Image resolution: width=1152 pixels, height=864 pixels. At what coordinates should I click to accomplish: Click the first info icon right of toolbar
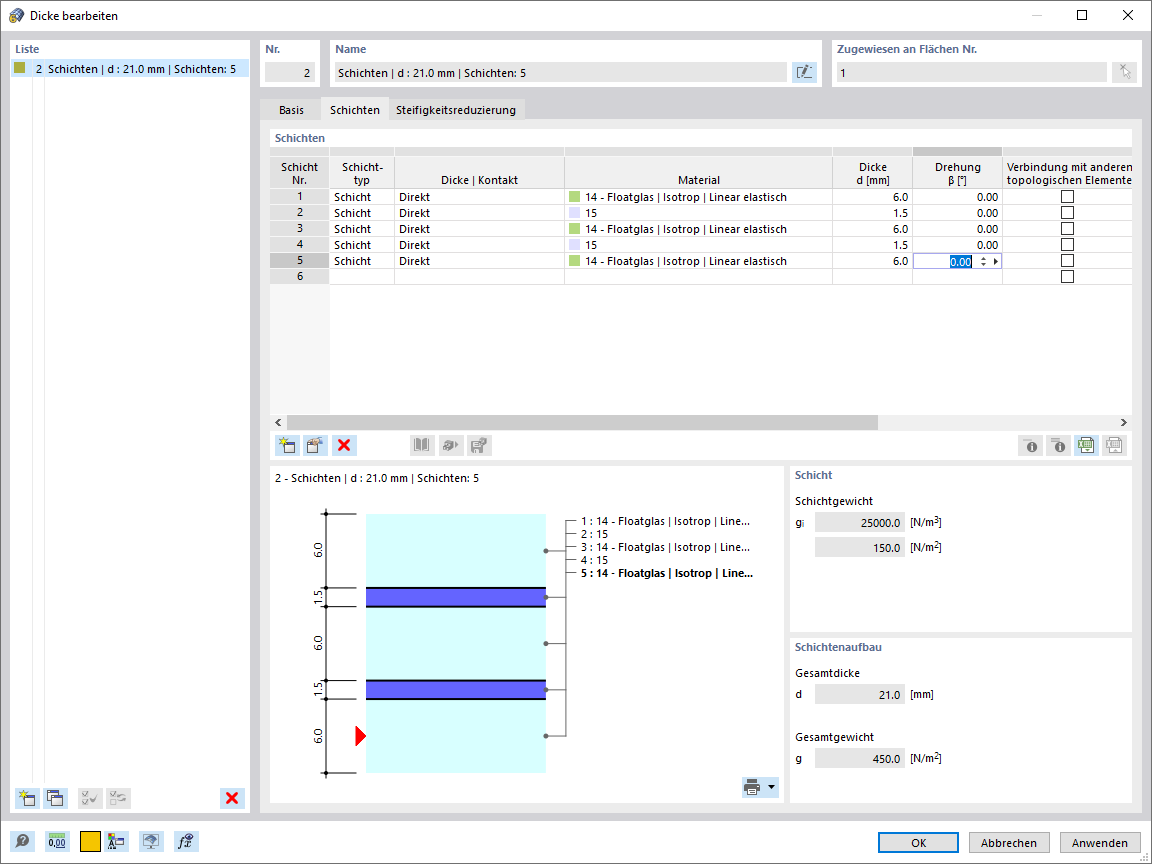1031,445
